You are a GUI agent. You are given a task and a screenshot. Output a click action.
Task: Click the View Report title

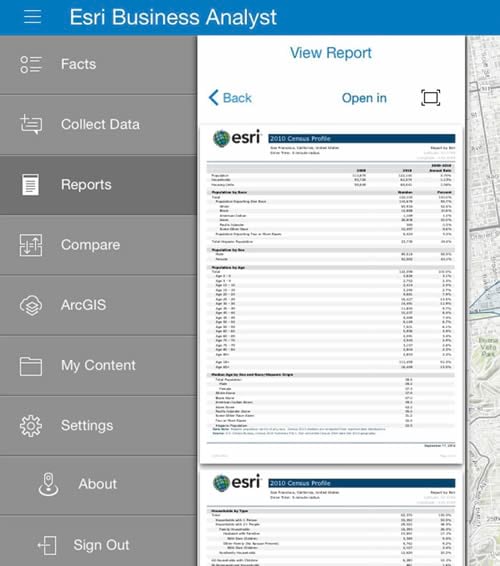coord(331,53)
